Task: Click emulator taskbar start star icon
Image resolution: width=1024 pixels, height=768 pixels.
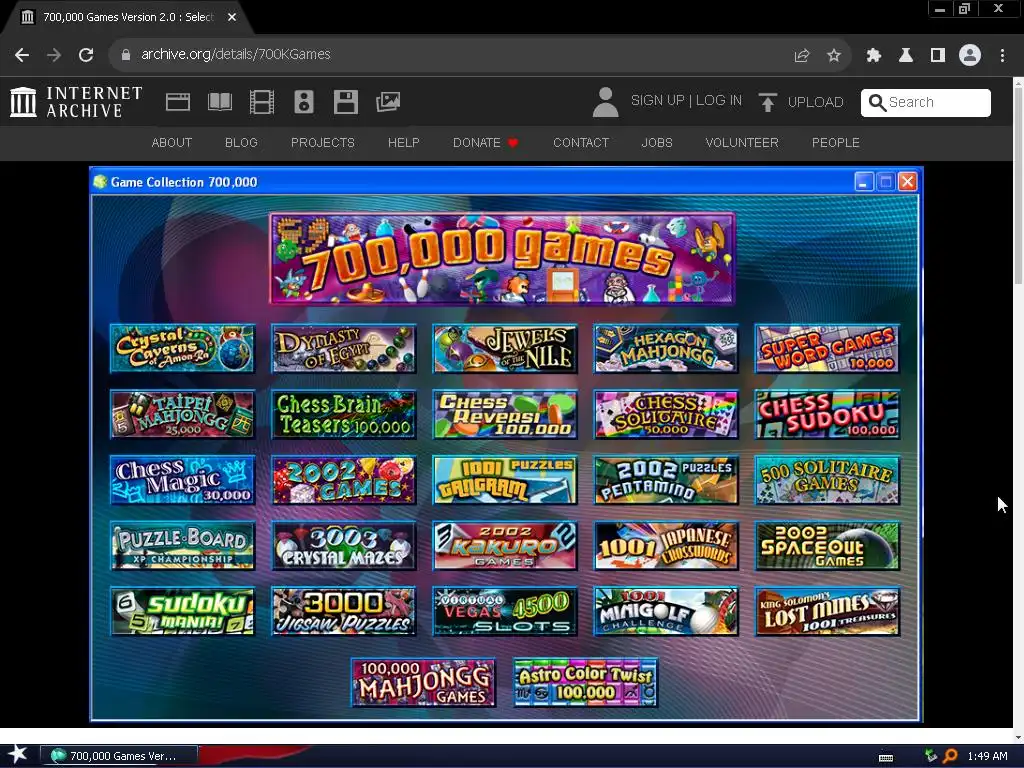Action: pos(18,754)
